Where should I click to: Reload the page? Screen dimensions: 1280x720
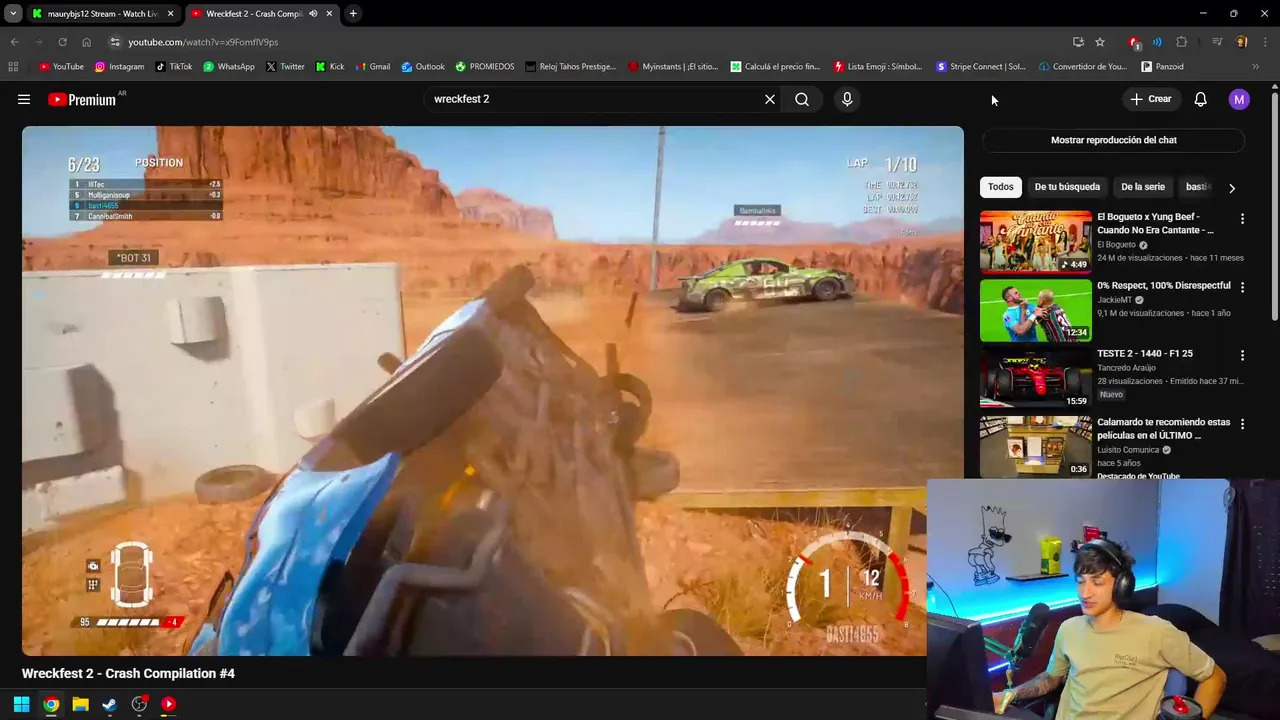coord(62,42)
